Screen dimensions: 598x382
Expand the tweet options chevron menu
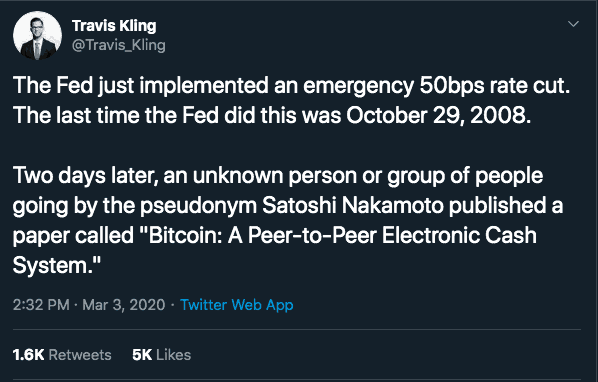click(573, 24)
